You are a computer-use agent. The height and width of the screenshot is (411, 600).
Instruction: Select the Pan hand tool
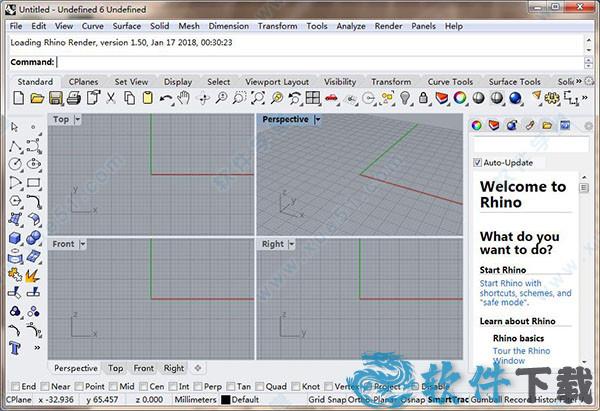[x=184, y=98]
